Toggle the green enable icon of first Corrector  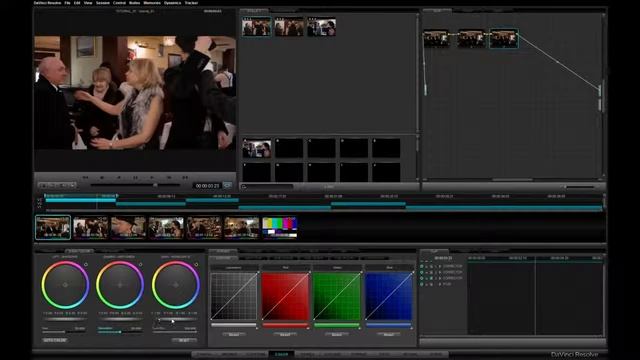click(422, 267)
